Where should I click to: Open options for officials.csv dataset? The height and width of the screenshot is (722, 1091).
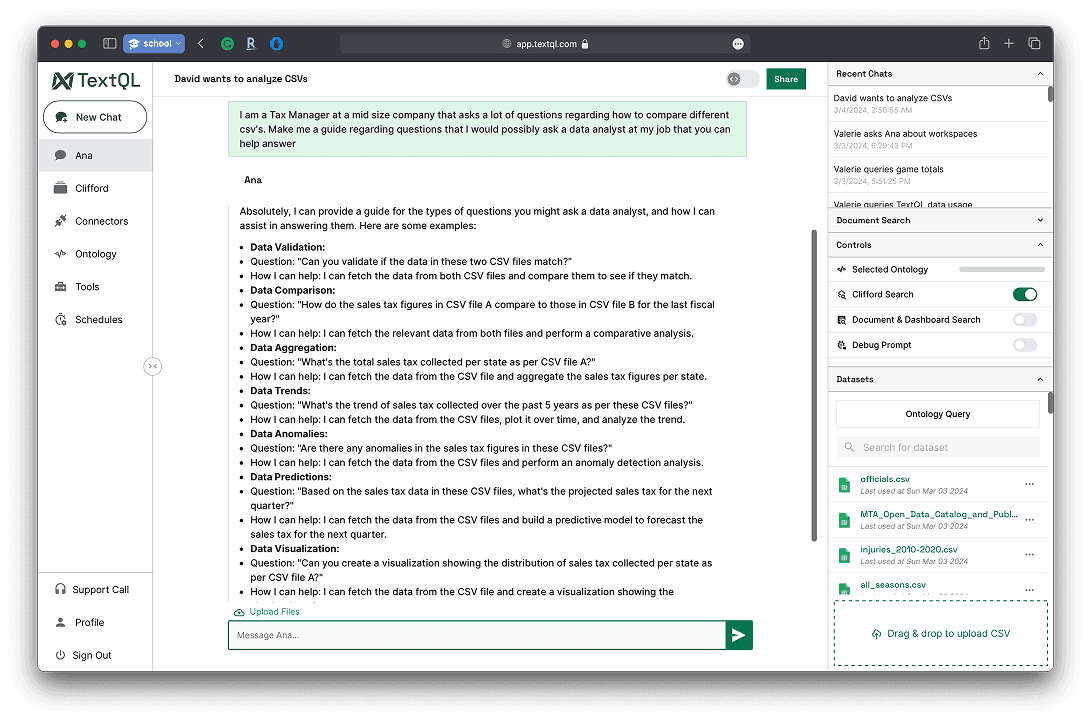click(x=1029, y=484)
